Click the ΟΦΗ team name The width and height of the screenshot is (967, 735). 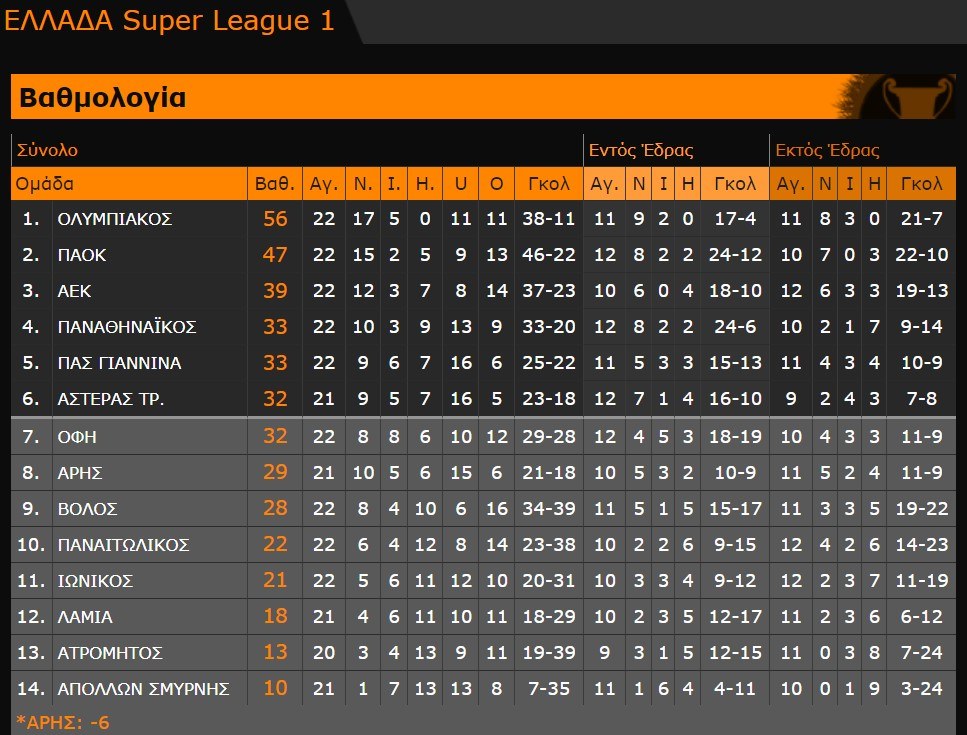point(77,437)
